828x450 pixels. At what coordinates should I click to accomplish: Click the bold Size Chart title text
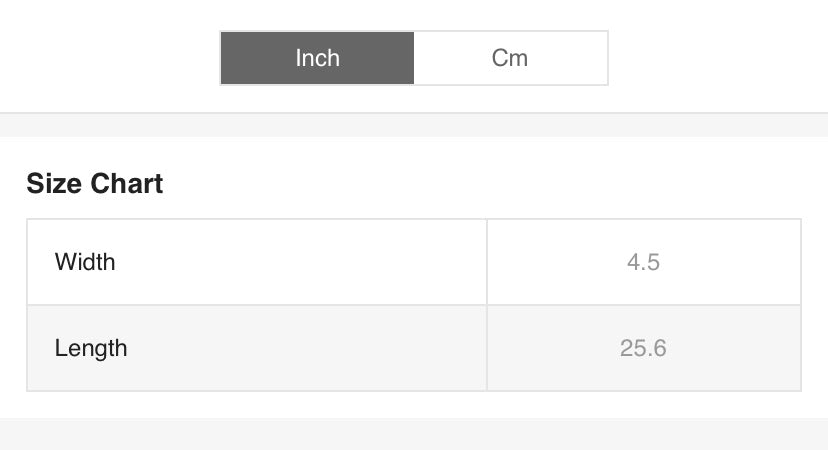(95, 184)
